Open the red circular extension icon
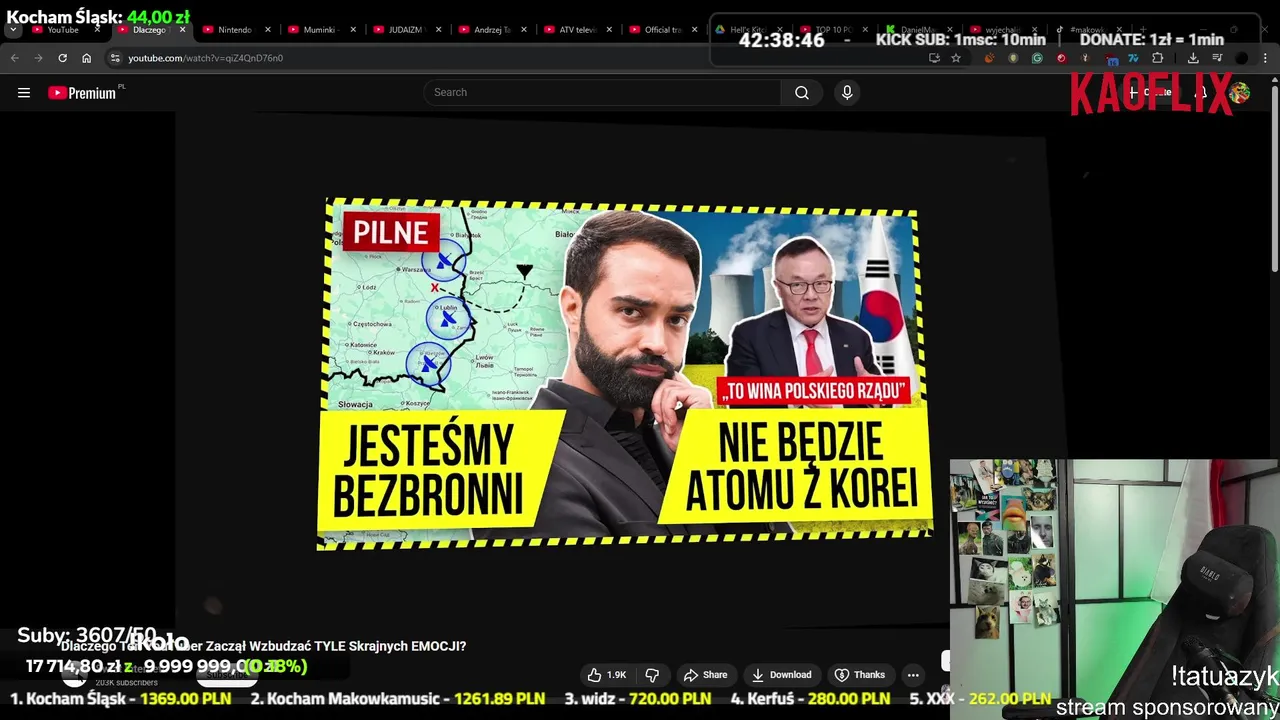 coord(1061,58)
